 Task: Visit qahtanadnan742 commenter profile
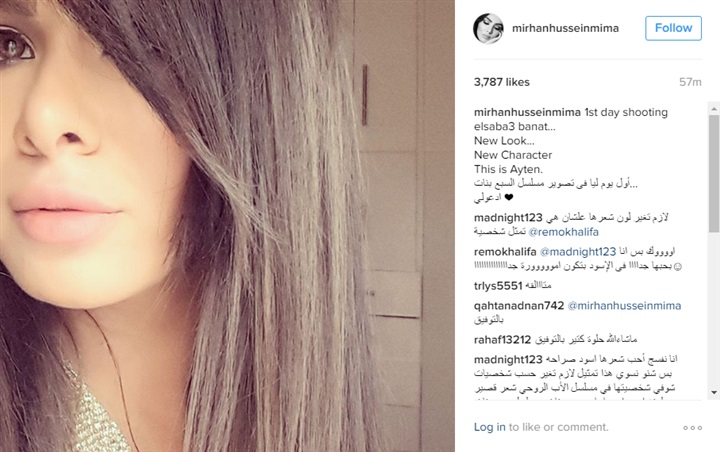point(519,306)
